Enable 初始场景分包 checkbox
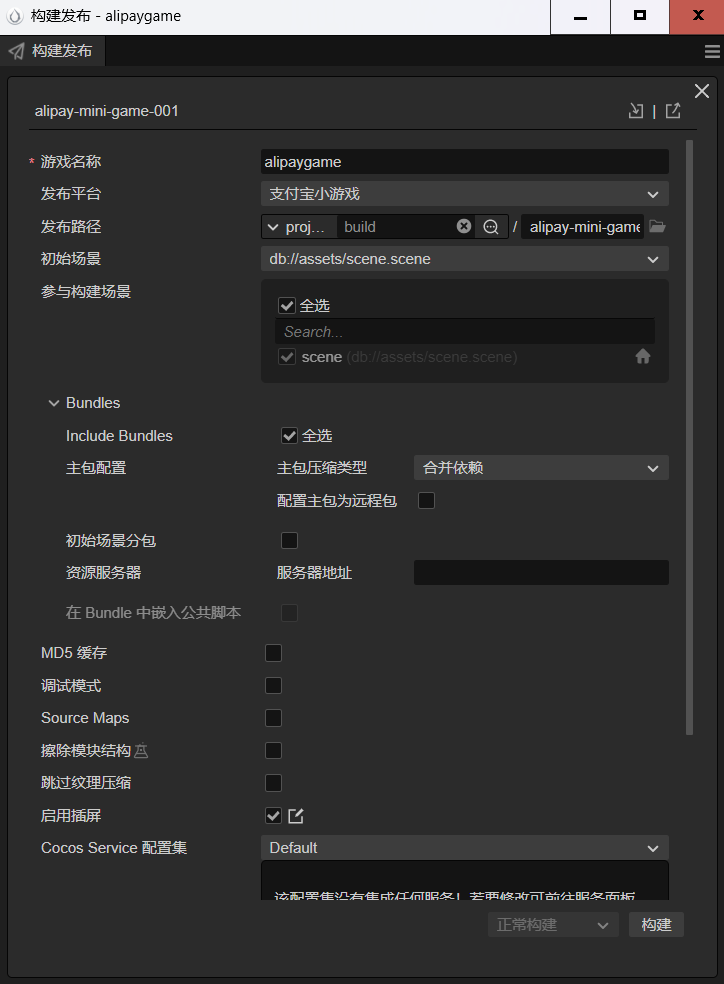724x984 pixels. coord(289,540)
